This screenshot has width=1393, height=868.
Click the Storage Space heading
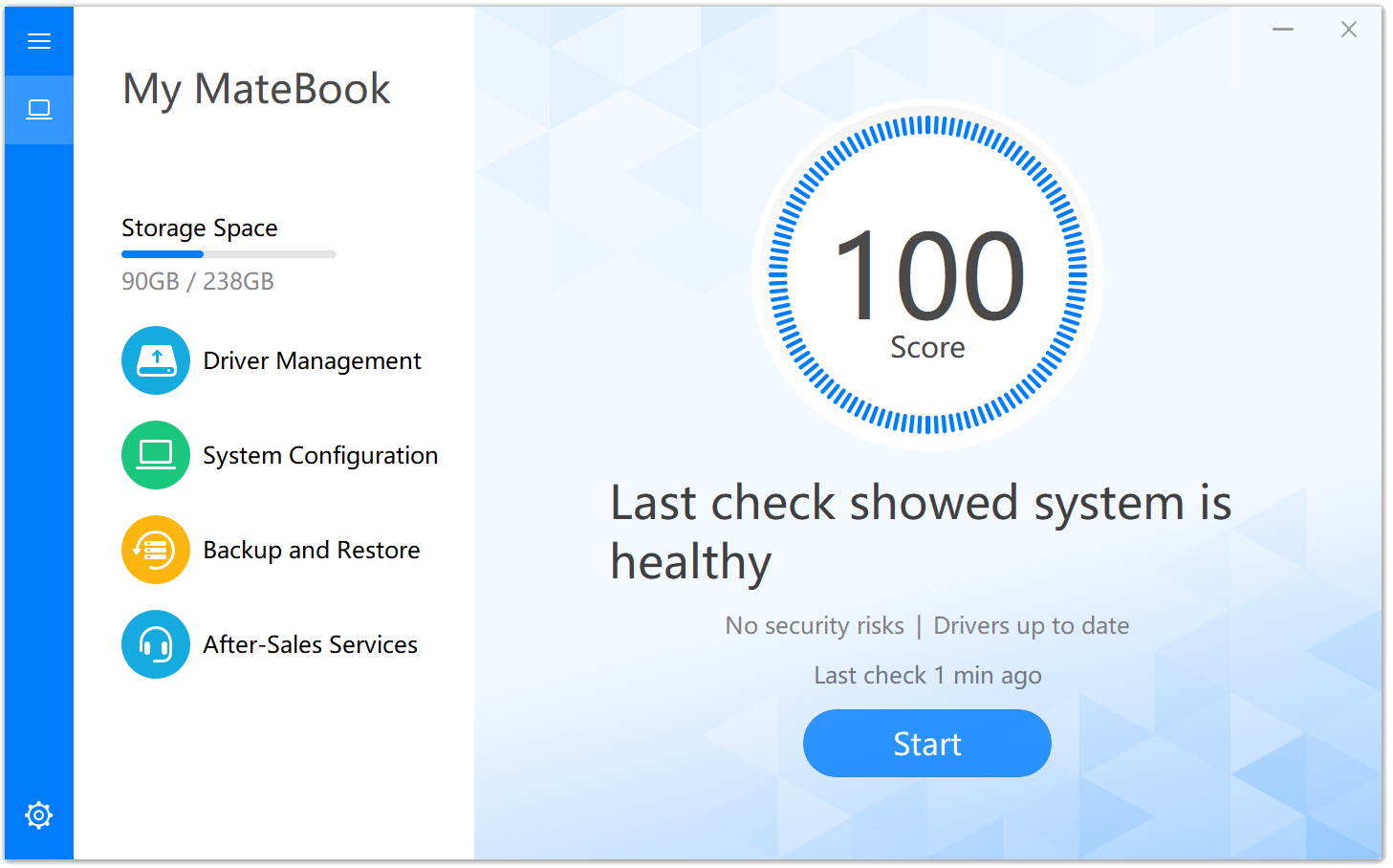(200, 228)
